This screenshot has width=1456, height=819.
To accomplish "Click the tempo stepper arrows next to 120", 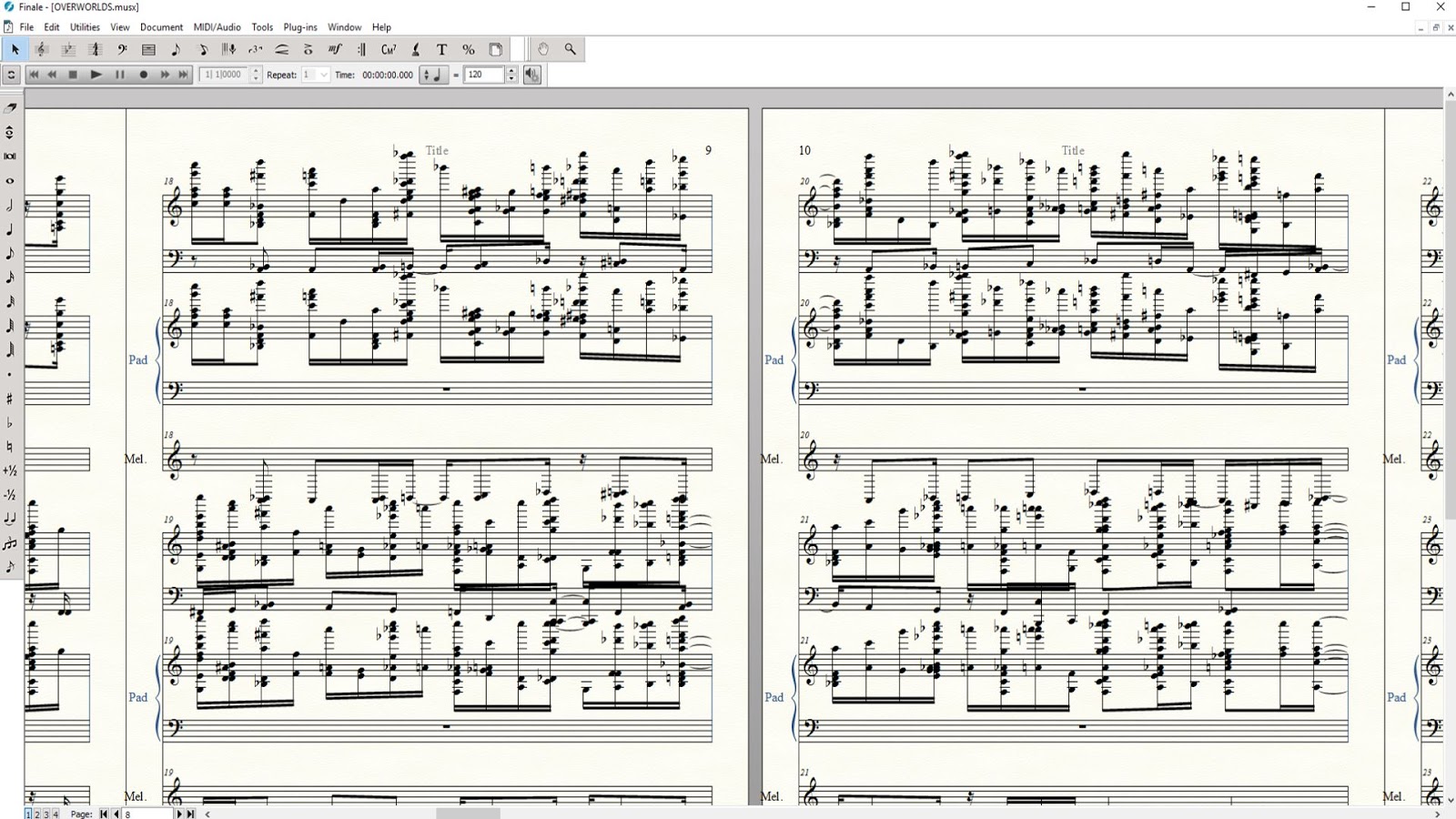I will click(511, 75).
